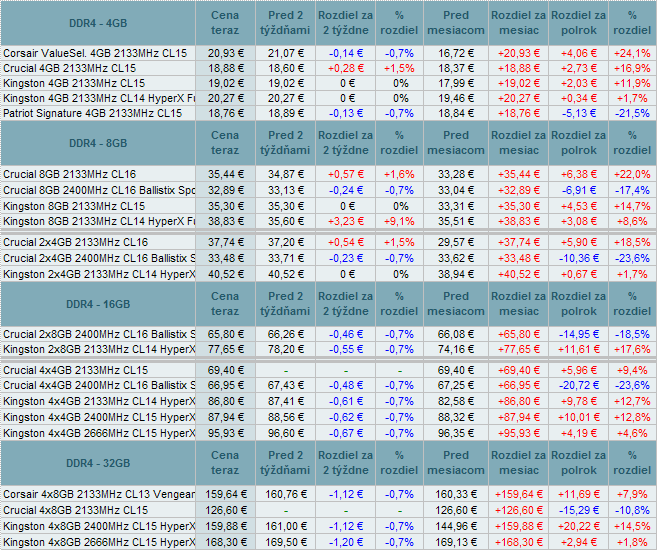Click Kingston 8GB CL14 HyperX current price "38,83 €"

tap(226, 221)
